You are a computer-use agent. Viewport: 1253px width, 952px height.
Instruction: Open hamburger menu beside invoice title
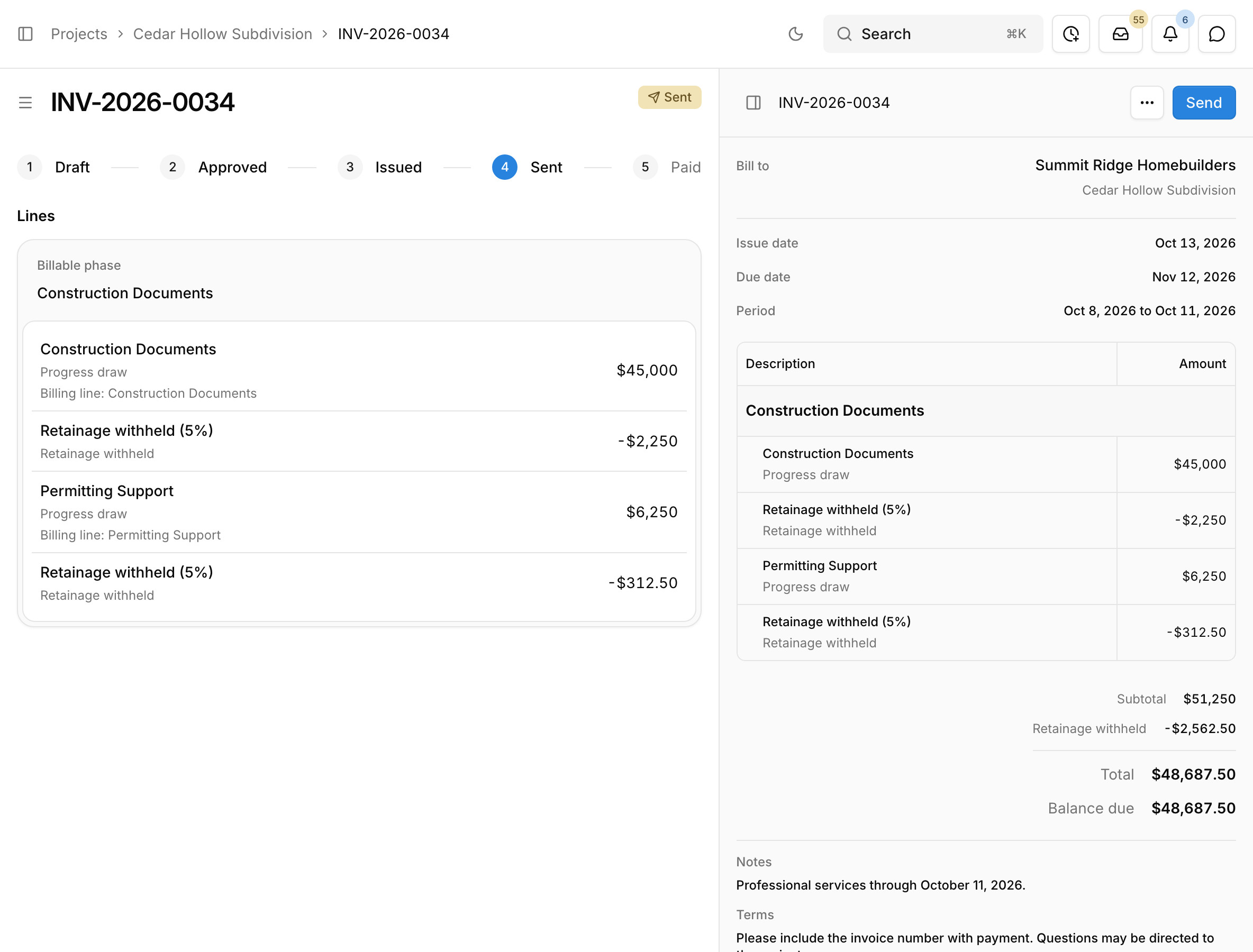coord(25,103)
